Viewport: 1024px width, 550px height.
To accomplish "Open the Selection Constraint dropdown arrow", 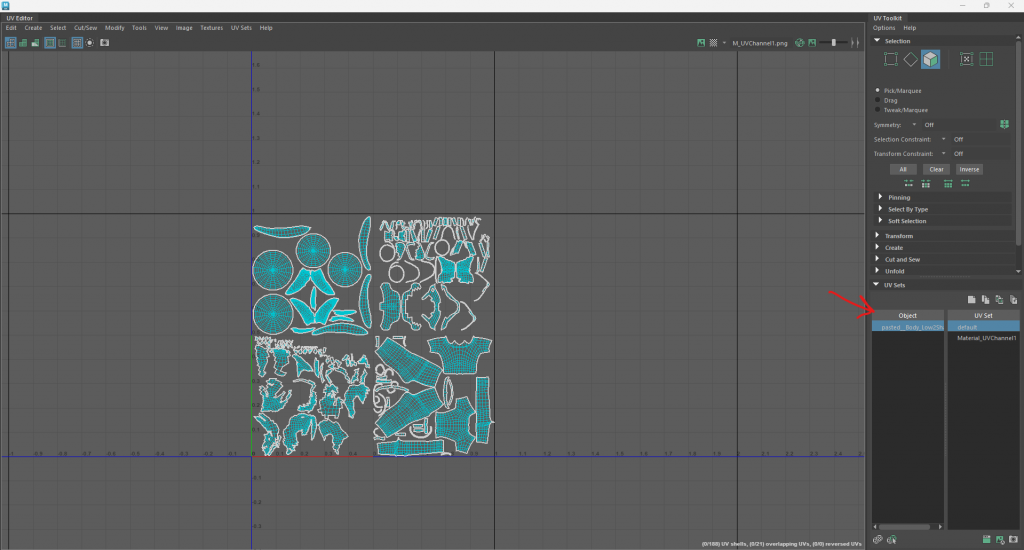I will point(944,139).
